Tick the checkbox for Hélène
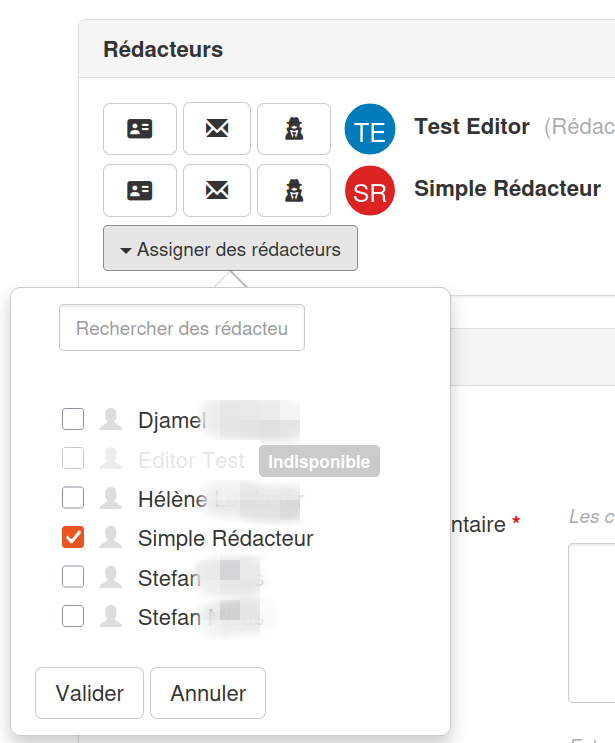 73,498
